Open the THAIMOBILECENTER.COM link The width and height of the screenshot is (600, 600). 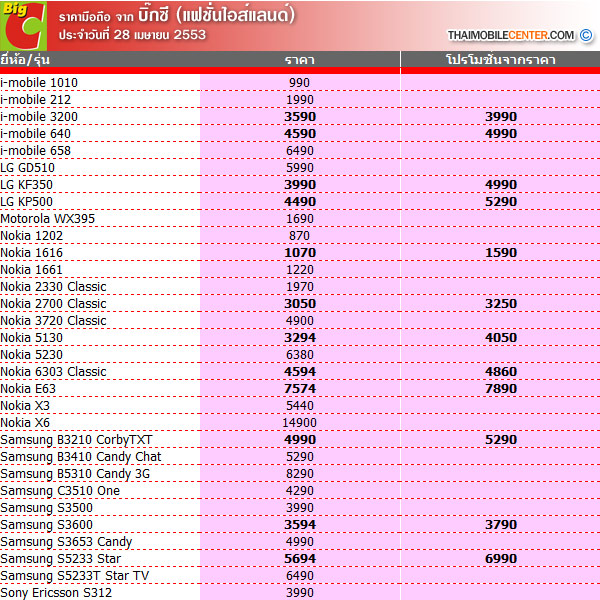click(511, 35)
